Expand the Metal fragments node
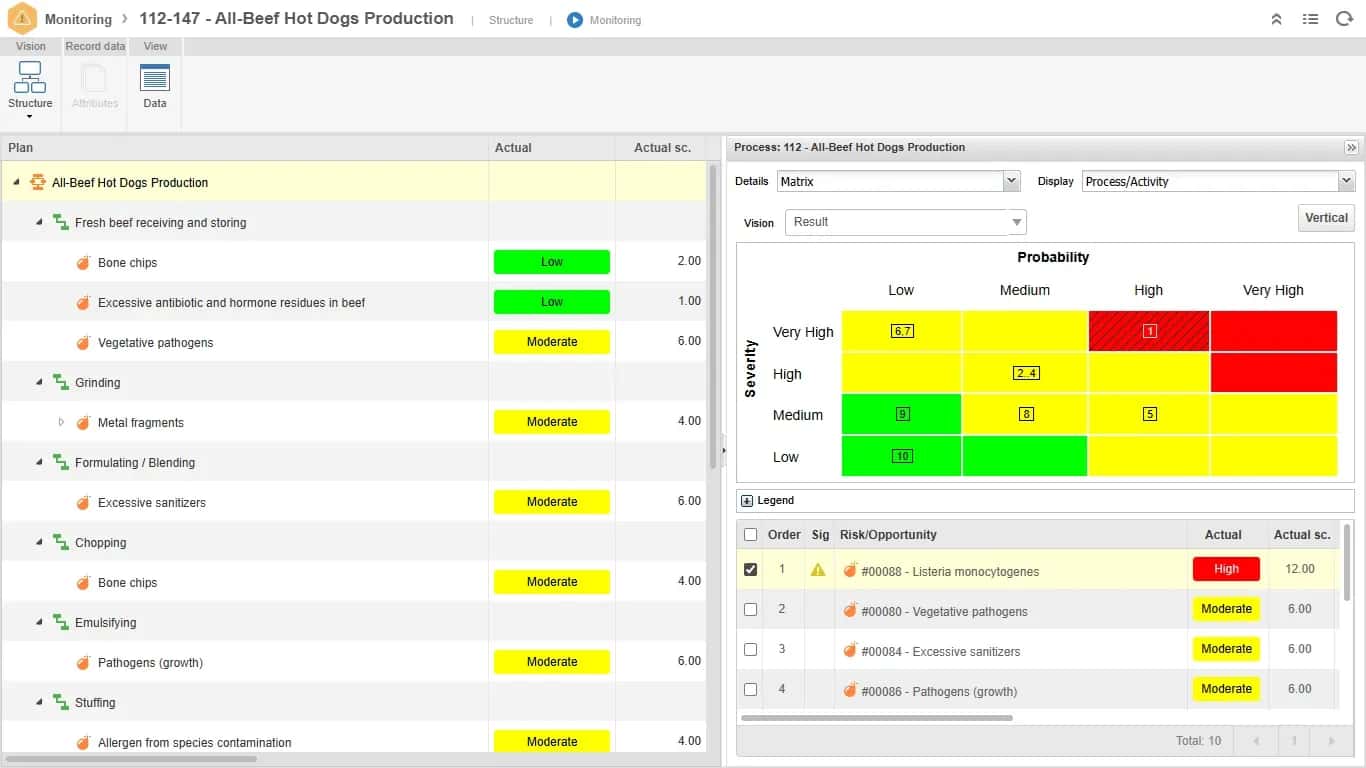Image resolution: width=1366 pixels, height=768 pixels. 61,422
